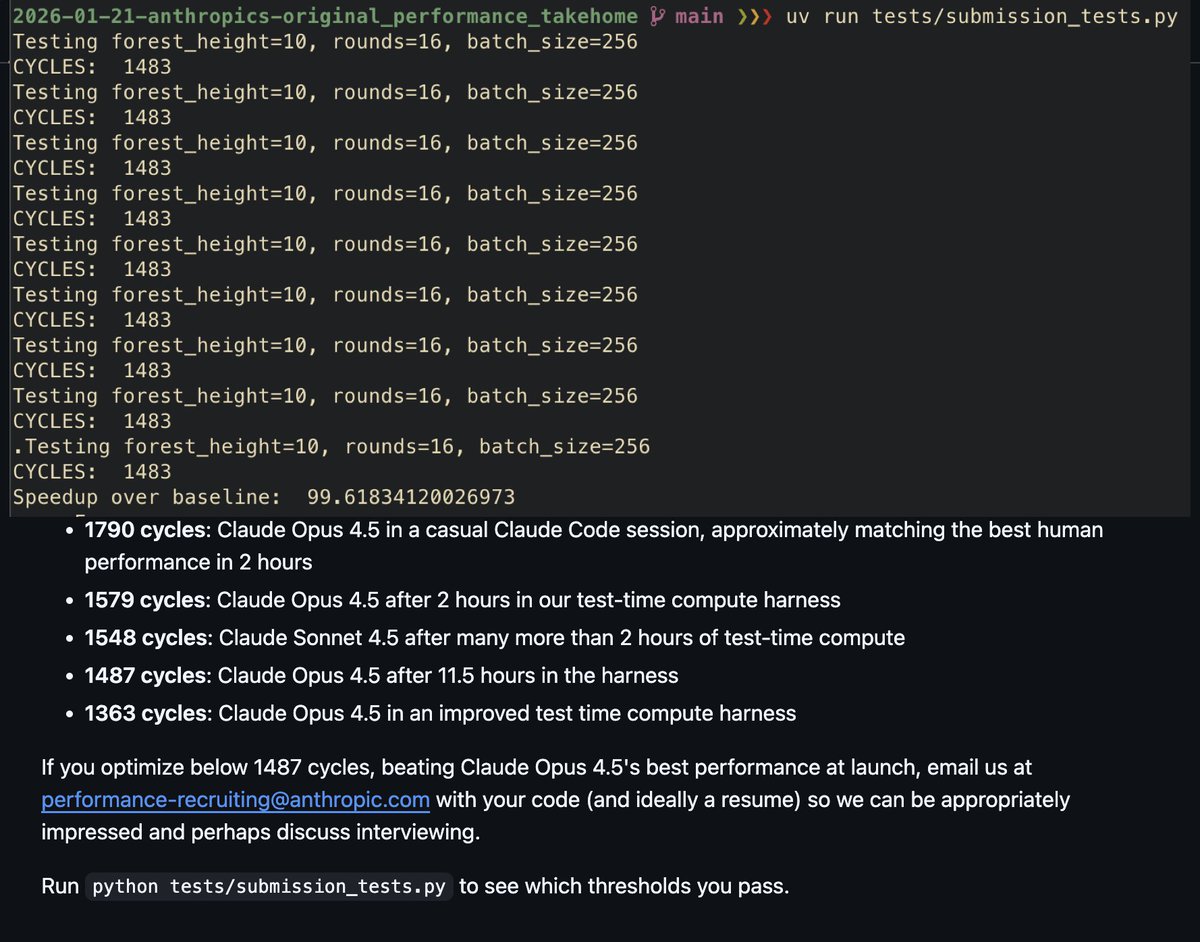
Task: Select the directory name 2026-01-21-anthropics-original_performance_takehome
Action: pyautogui.click(x=325, y=16)
